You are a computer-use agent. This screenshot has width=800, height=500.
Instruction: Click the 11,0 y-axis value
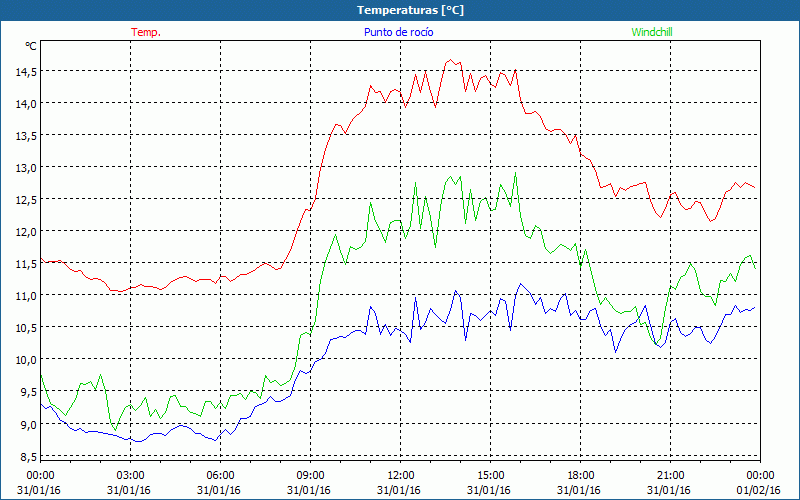[x=26, y=296]
